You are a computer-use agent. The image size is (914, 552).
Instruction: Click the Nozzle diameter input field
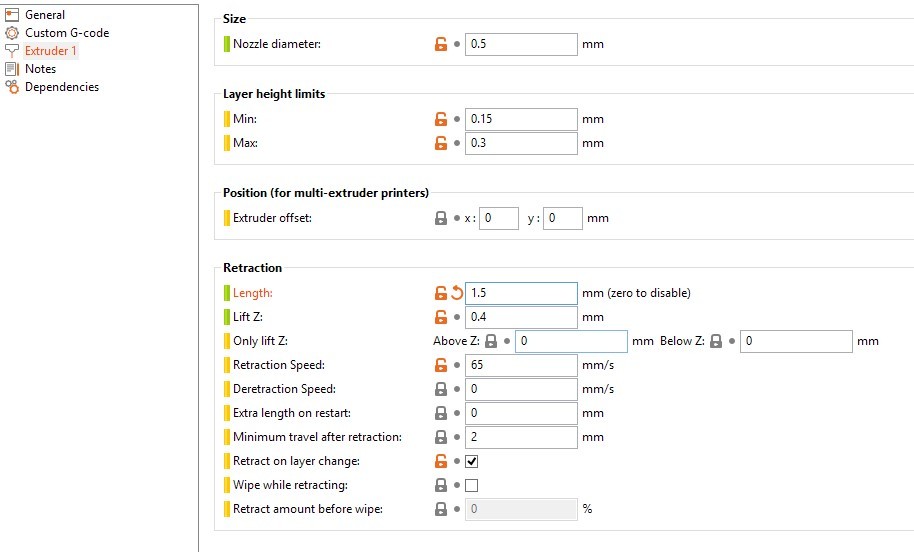coord(521,44)
